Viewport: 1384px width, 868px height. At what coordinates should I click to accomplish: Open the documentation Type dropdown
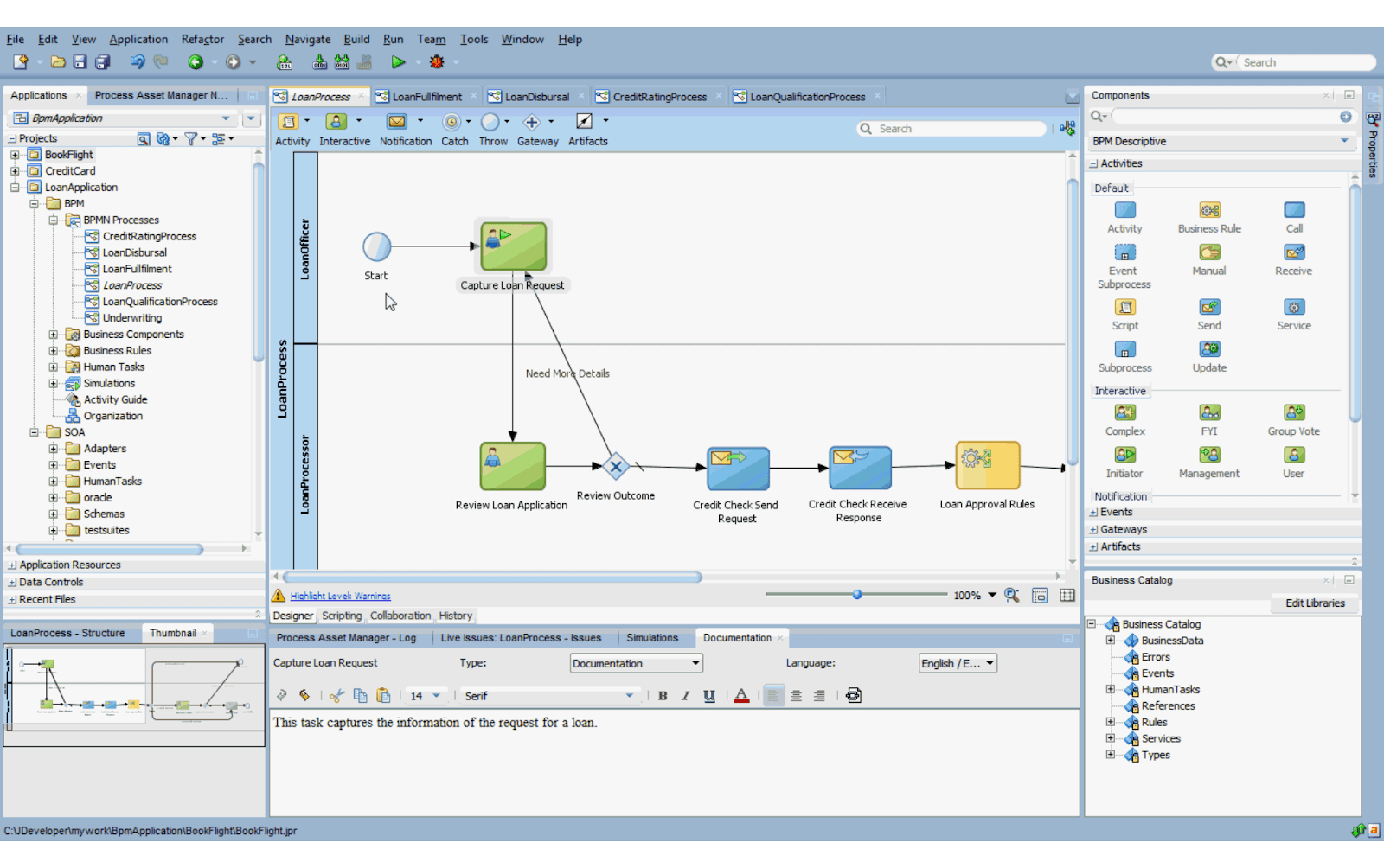(x=637, y=664)
